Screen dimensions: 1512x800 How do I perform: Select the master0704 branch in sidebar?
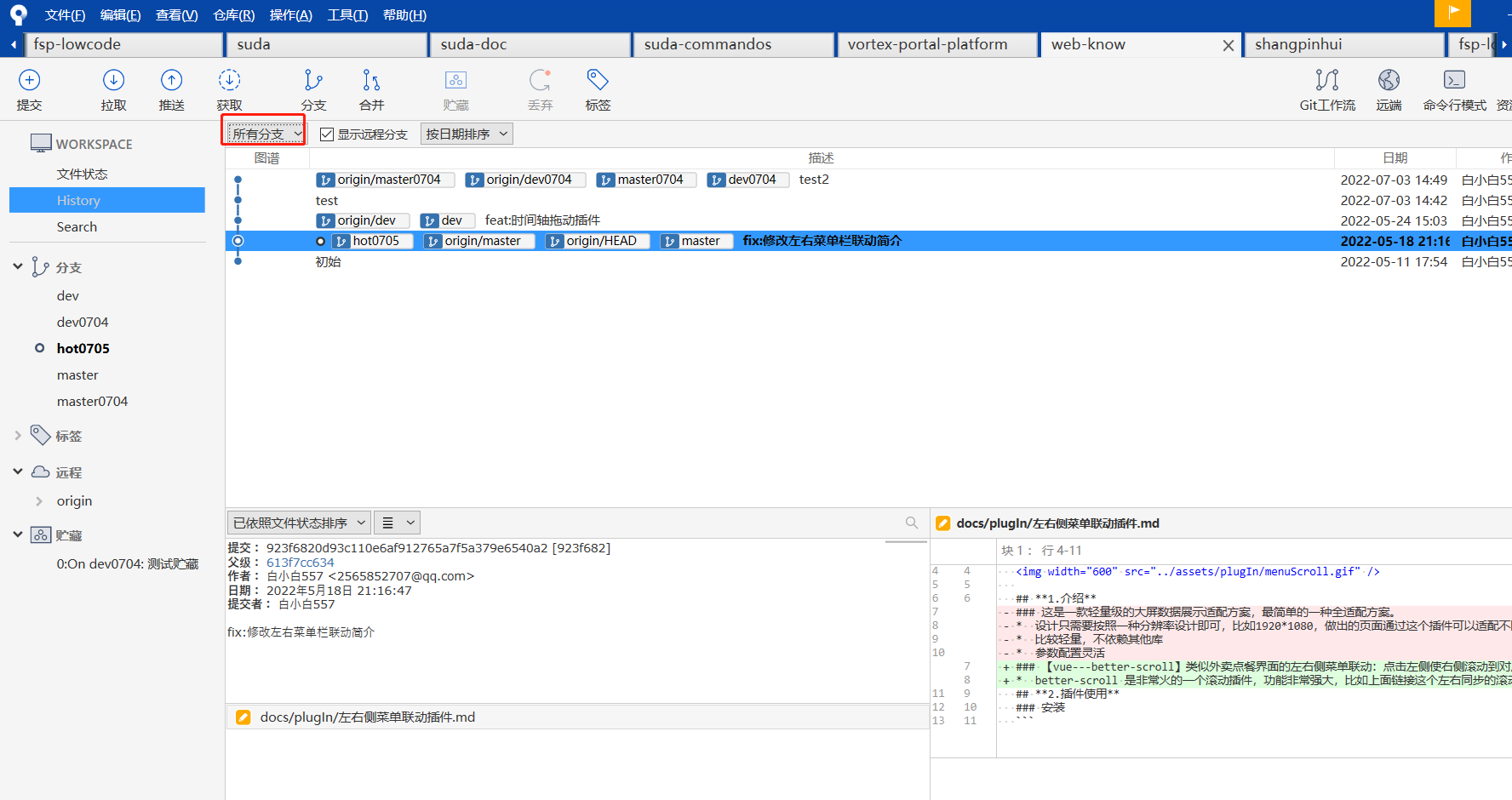click(x=92, y=401)
